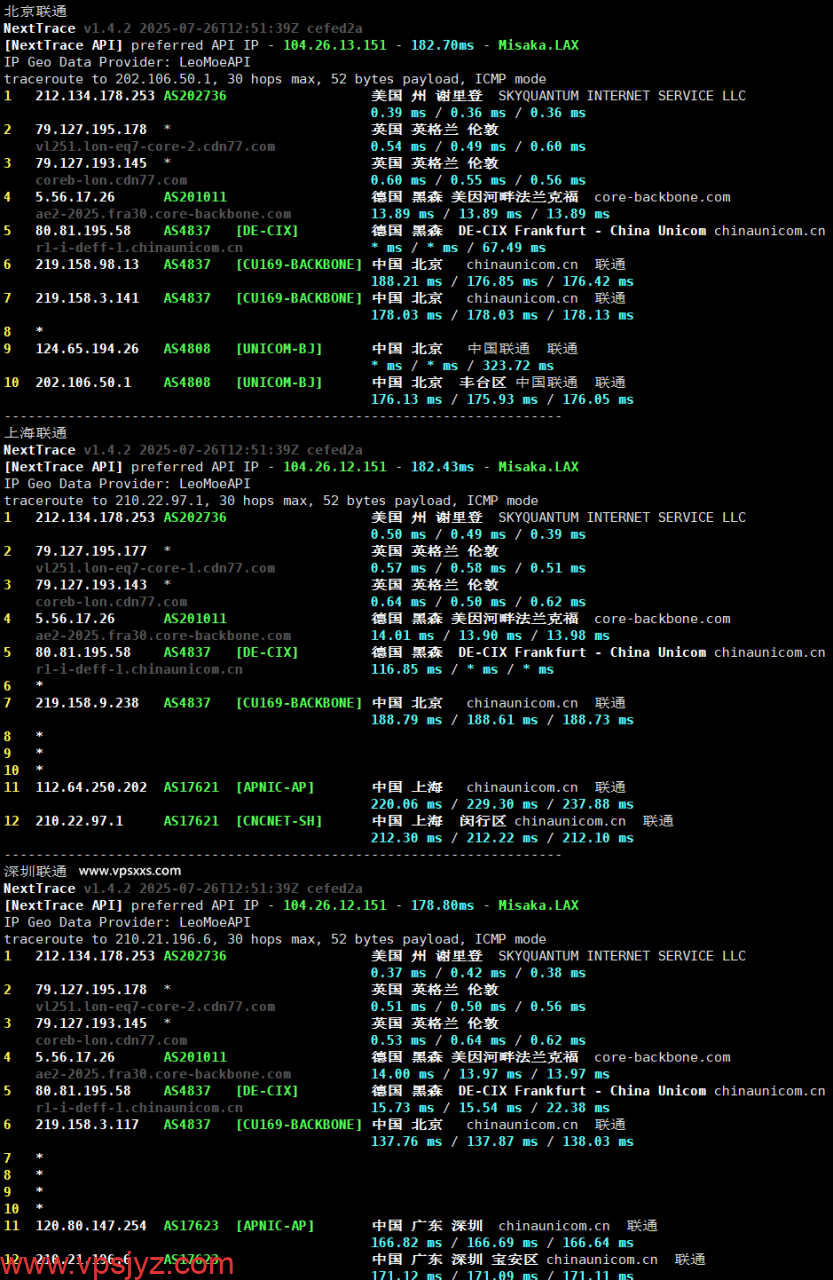
Task: Select the hop IP address 120.80.147.254
Action: pos(91,1225)
